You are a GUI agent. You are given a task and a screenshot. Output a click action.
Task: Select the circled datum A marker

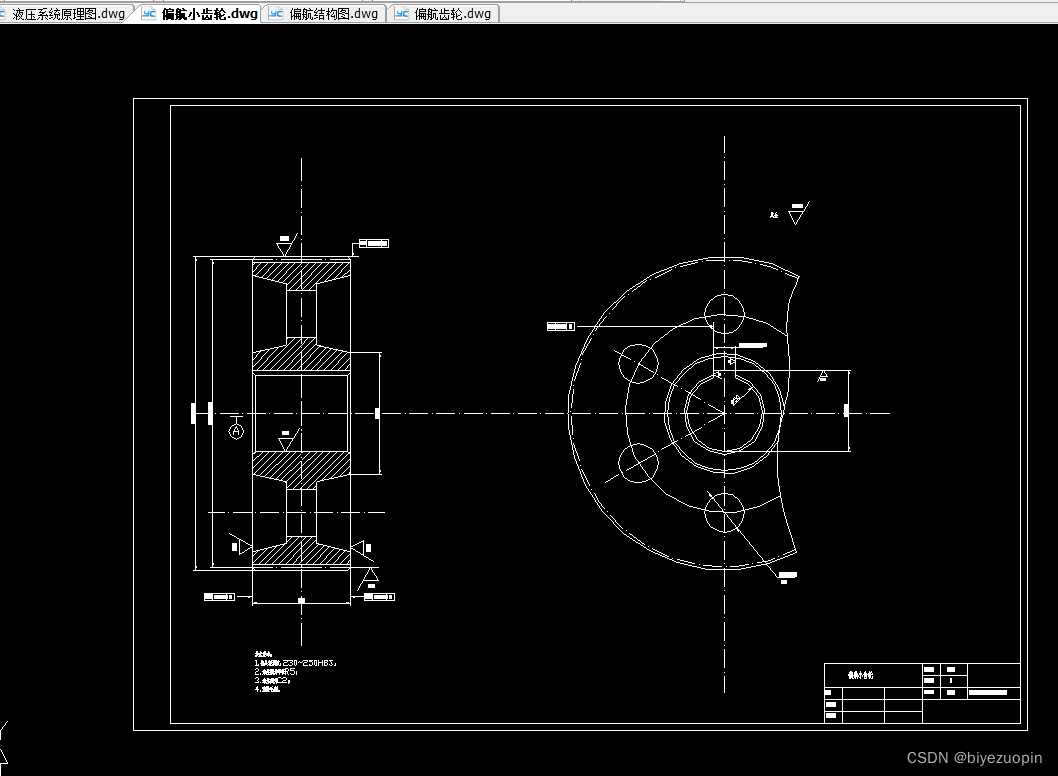[x=236, y=431]
